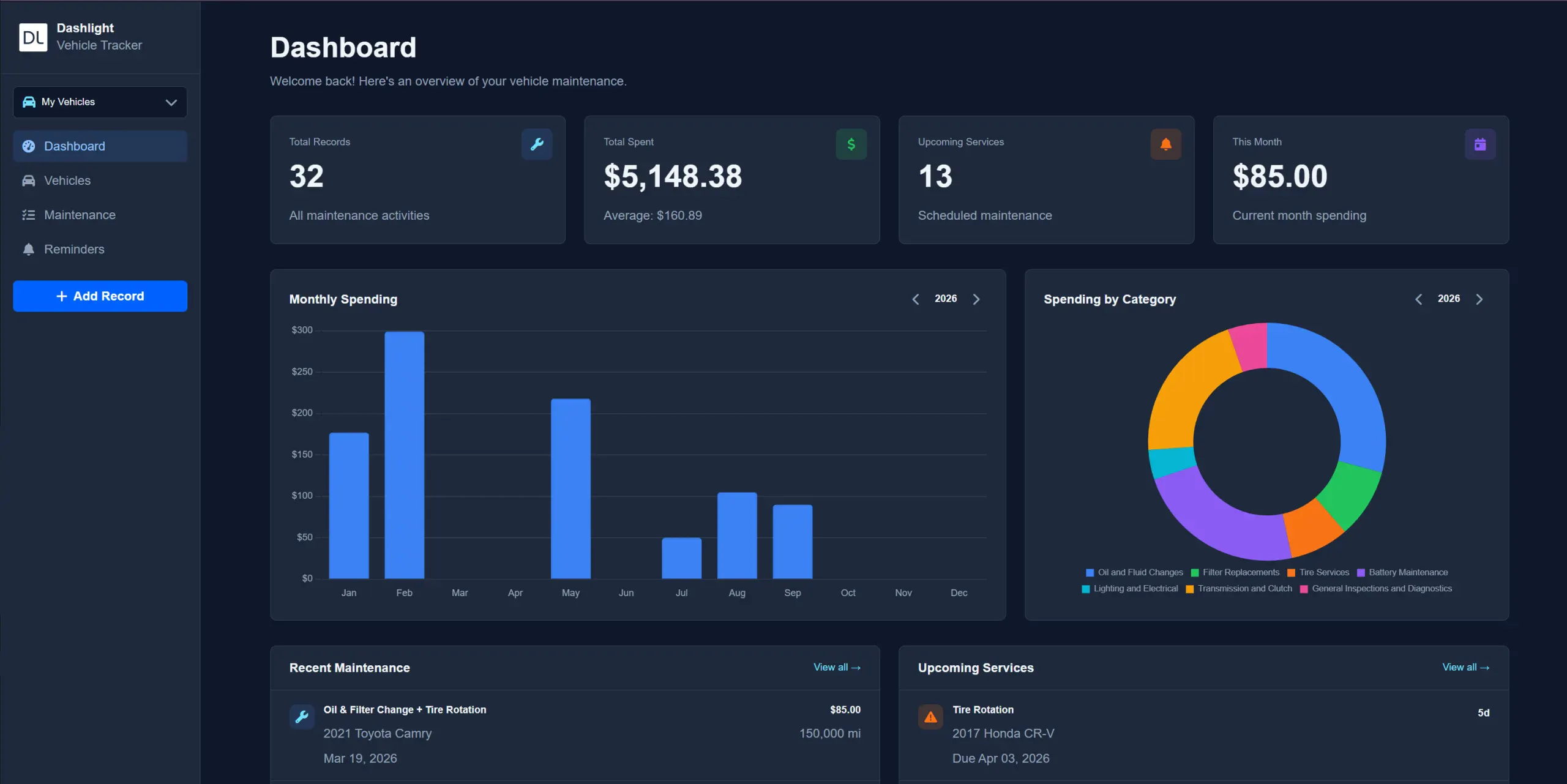Open the Vehicles page from sidebar
The width and height of the screenshot is (1567, 784).
coord(100,181)
